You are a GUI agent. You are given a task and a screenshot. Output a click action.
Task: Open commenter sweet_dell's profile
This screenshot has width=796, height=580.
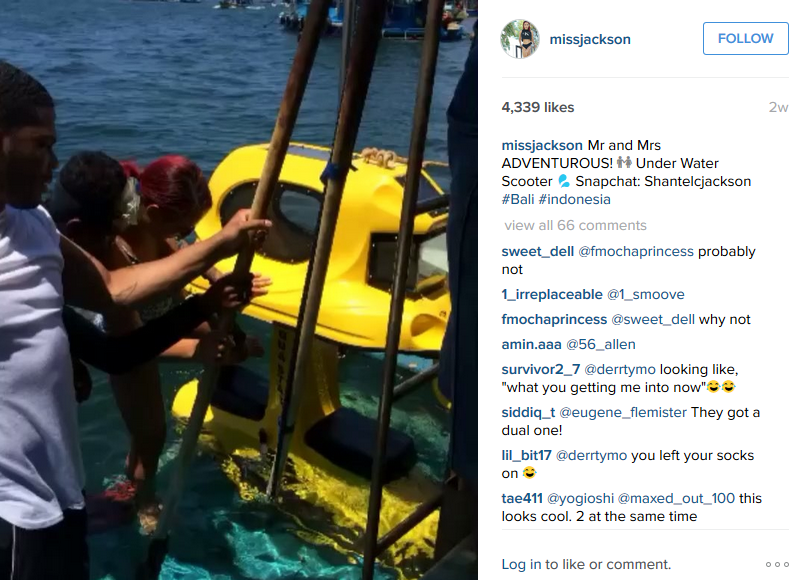coord(538,252)
